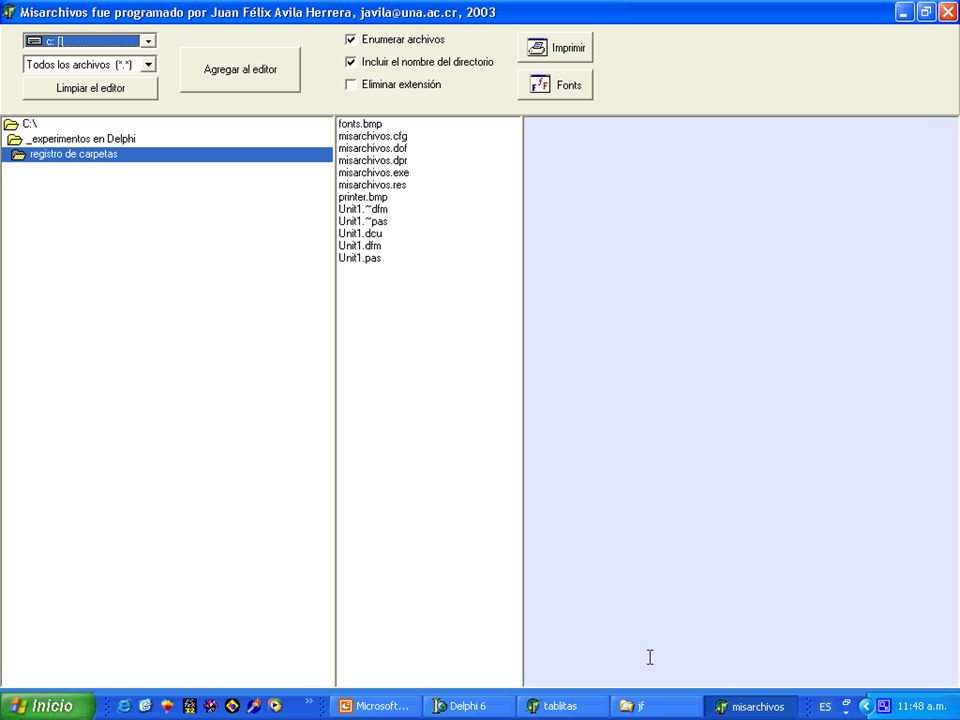Click the 'Limpiar el editor' button

[91, 88]
